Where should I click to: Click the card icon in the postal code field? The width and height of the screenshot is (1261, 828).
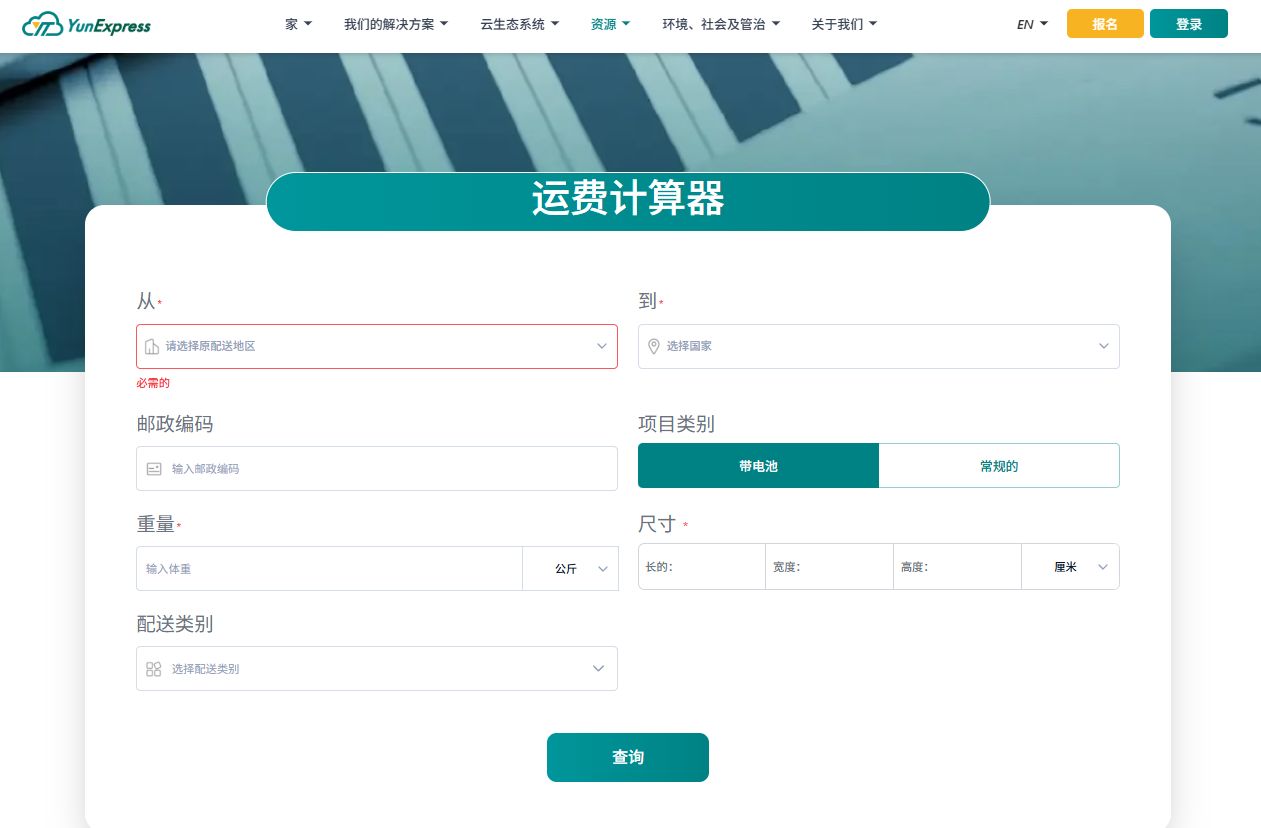coord(154,468)
